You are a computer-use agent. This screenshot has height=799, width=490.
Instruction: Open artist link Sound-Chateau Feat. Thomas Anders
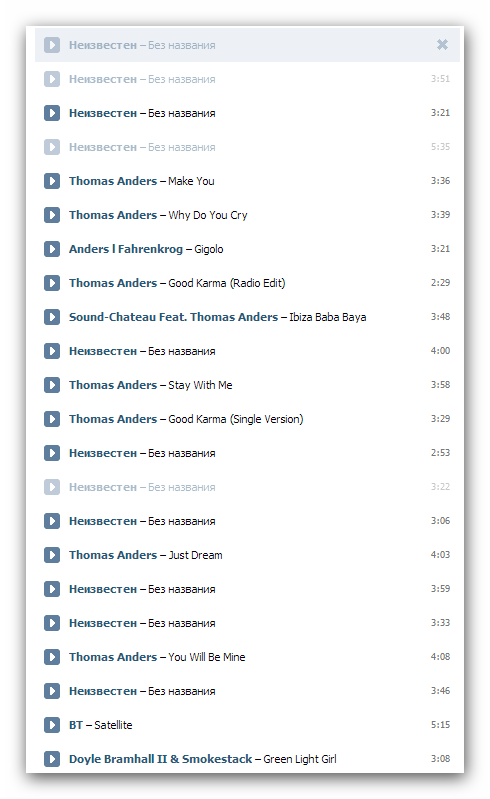[173, 317]
